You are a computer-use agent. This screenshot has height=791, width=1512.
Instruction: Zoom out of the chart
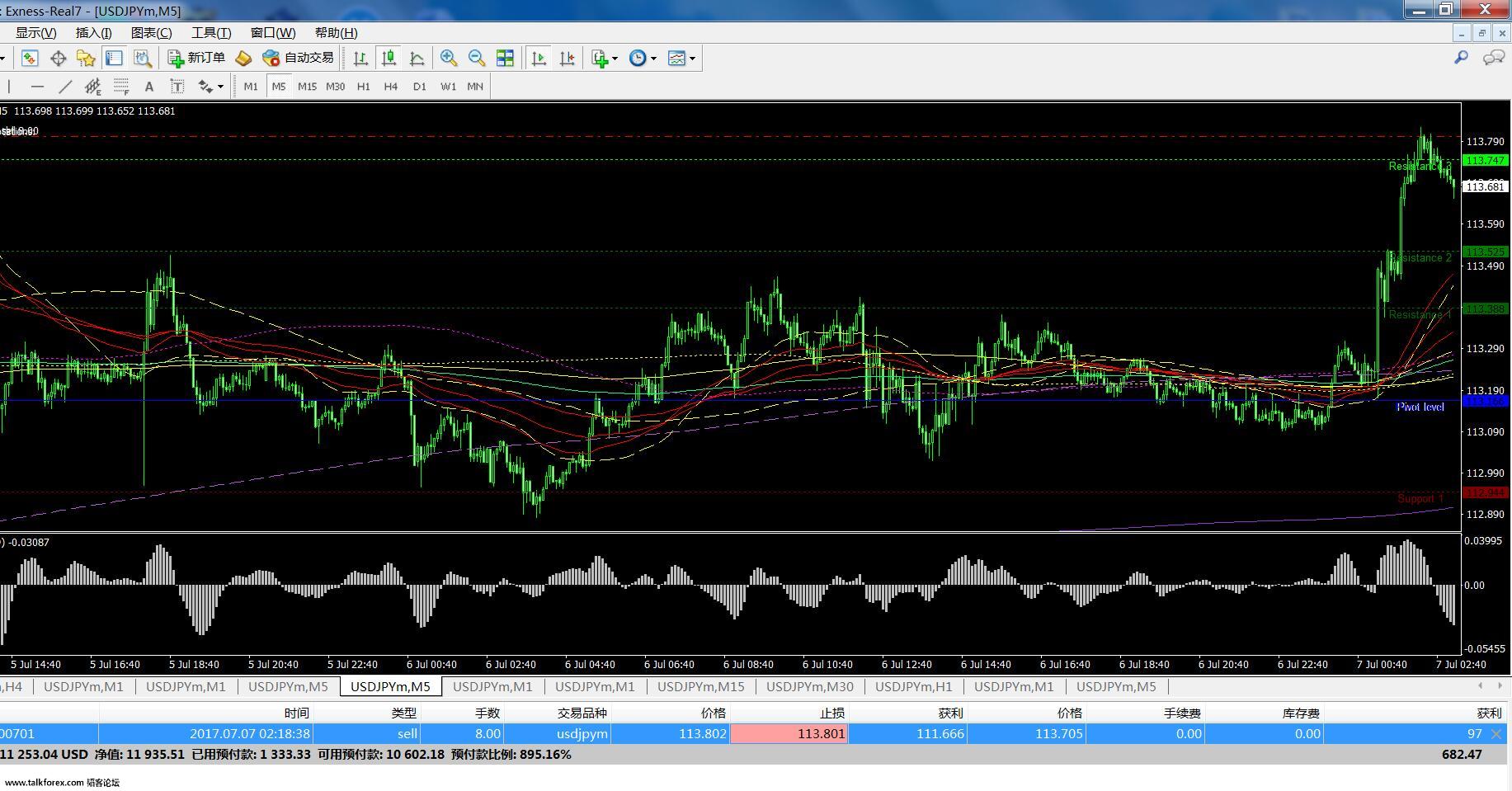[477, 58]
